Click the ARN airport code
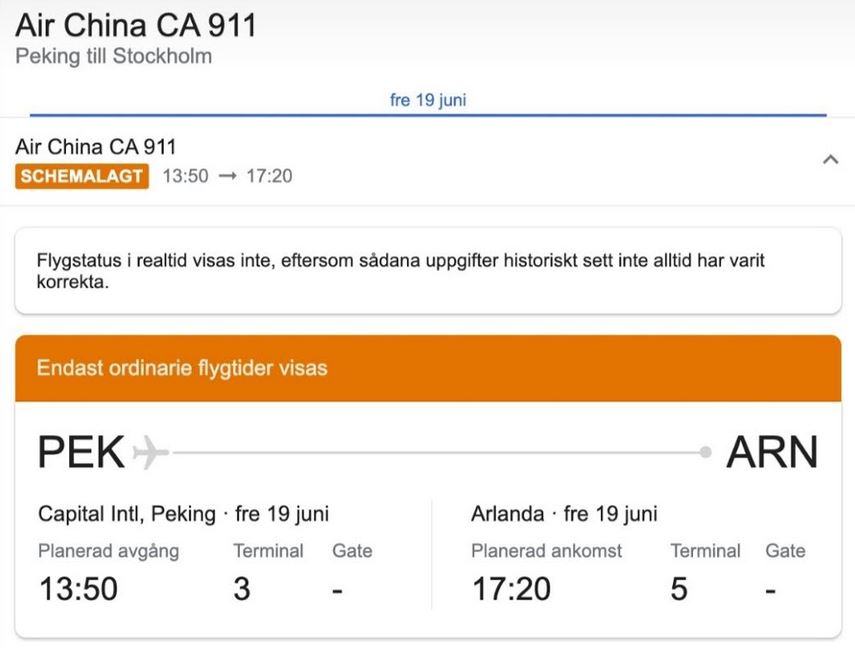 tap(771, 453)
